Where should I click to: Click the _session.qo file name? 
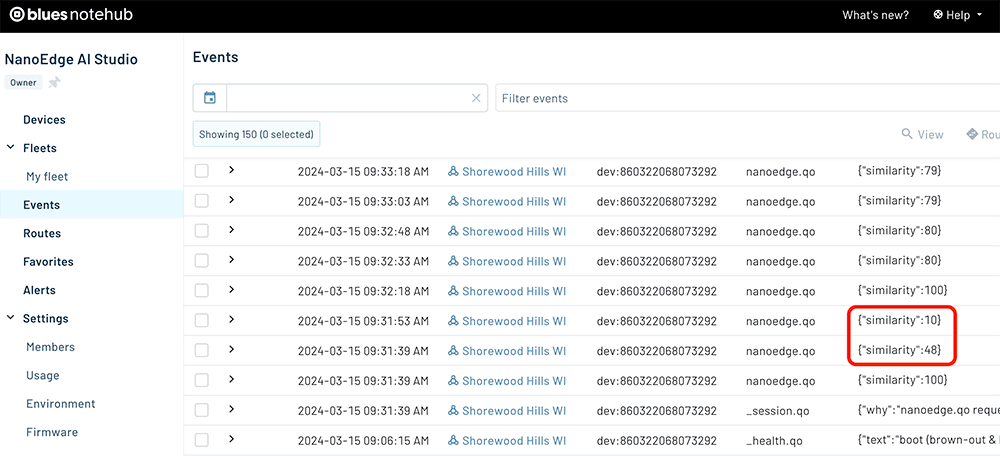point(777,411)
